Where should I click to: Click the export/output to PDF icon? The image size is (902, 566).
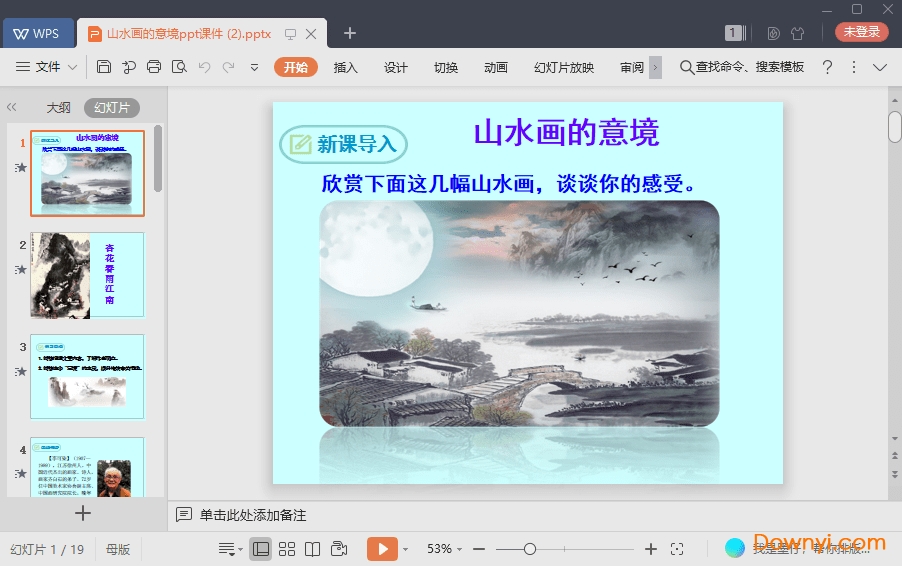point(129,67)
